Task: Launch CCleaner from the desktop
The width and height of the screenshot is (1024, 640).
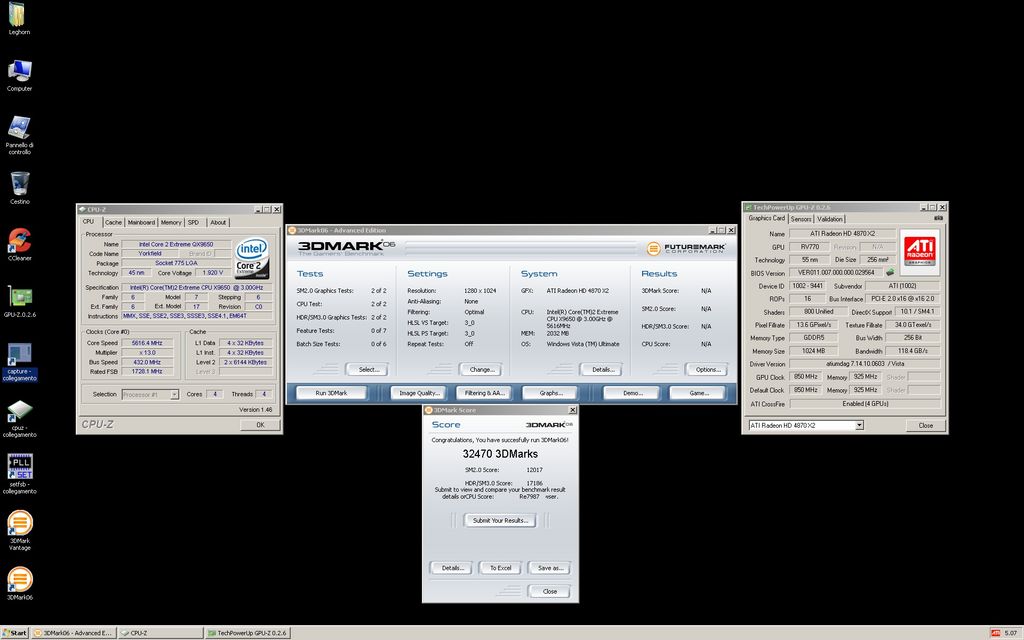Action: (x=20, y=244)
